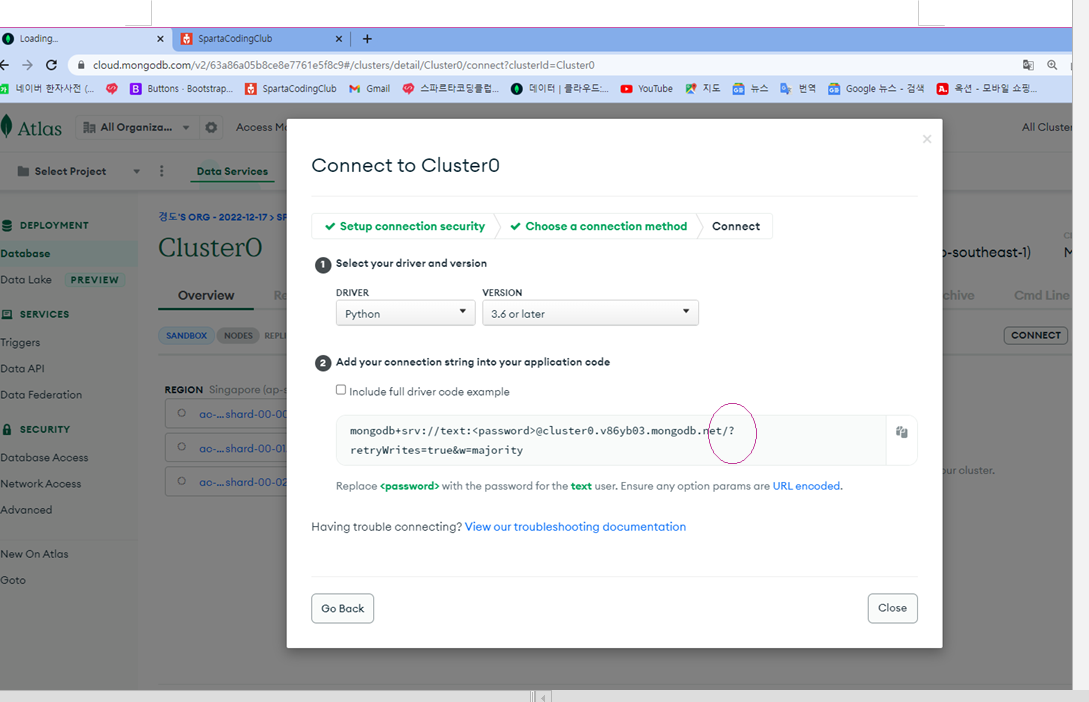Click the browser address bar URL
Image resolution: width=1089 pixels, height=702 pixels.
(344, 65)
